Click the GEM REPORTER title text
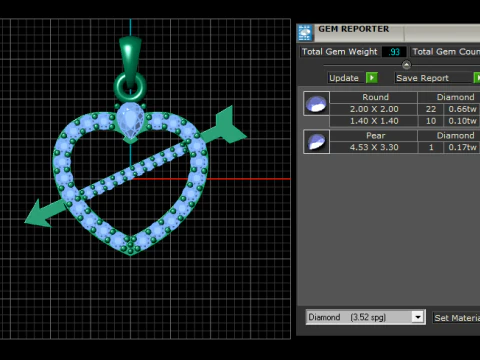 353,29
